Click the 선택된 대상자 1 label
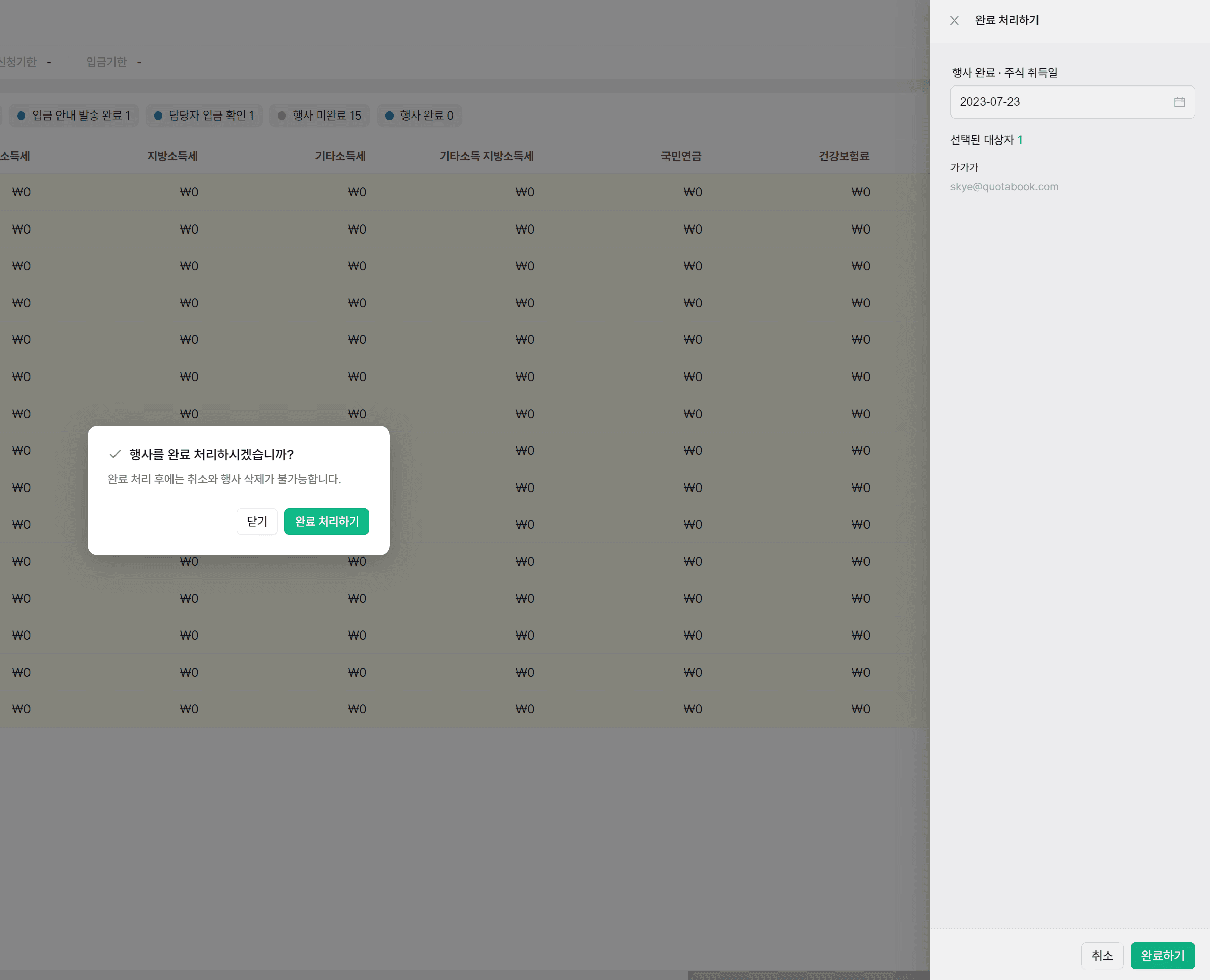The width and height of the screenshot is (1210, 980). (986, 140)
